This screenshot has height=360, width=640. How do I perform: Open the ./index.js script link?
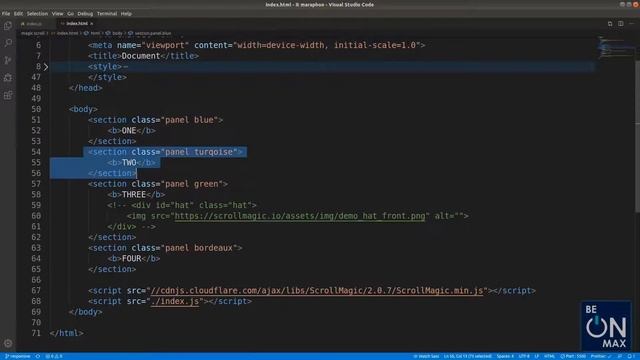[175, 301]
